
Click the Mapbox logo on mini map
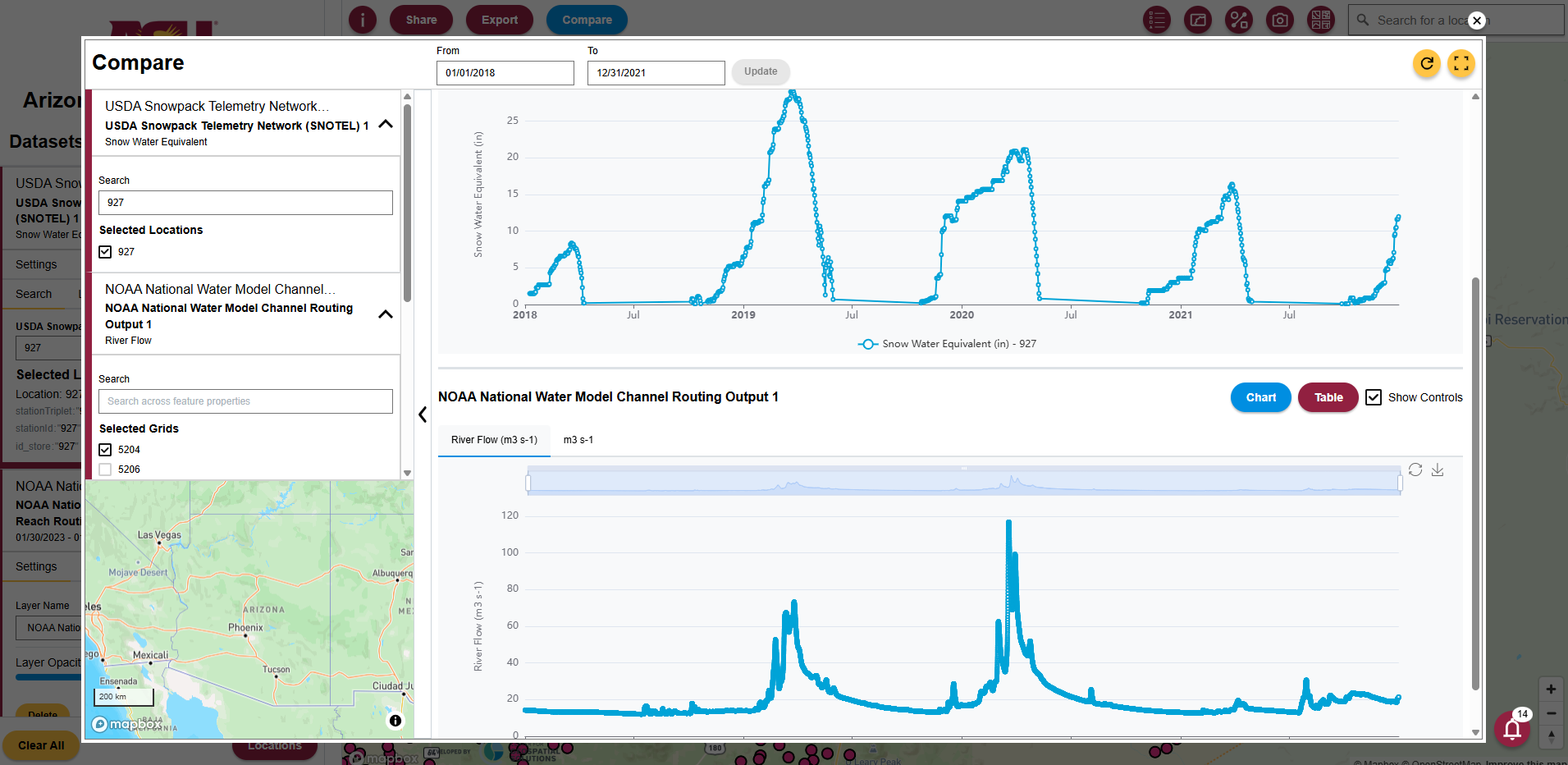[x=127, y=724]
